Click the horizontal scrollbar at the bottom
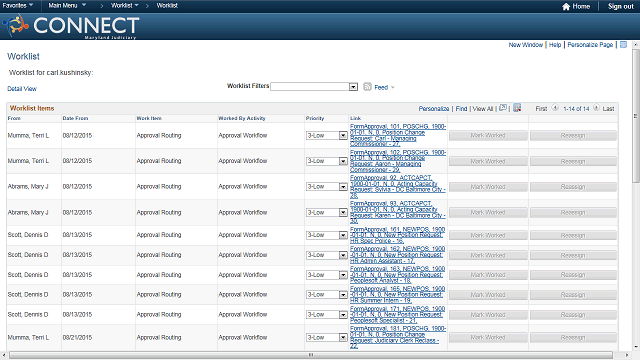Screen dimensions: 640x360 point(311,355)
